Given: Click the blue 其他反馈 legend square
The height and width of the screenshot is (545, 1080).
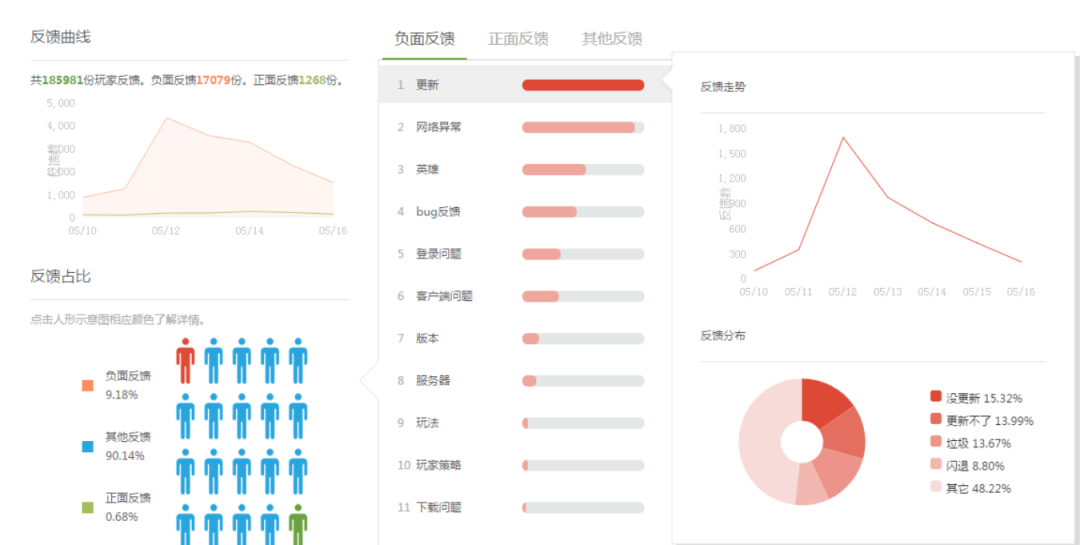Looking at the screenshot, I should pos(87,446).
